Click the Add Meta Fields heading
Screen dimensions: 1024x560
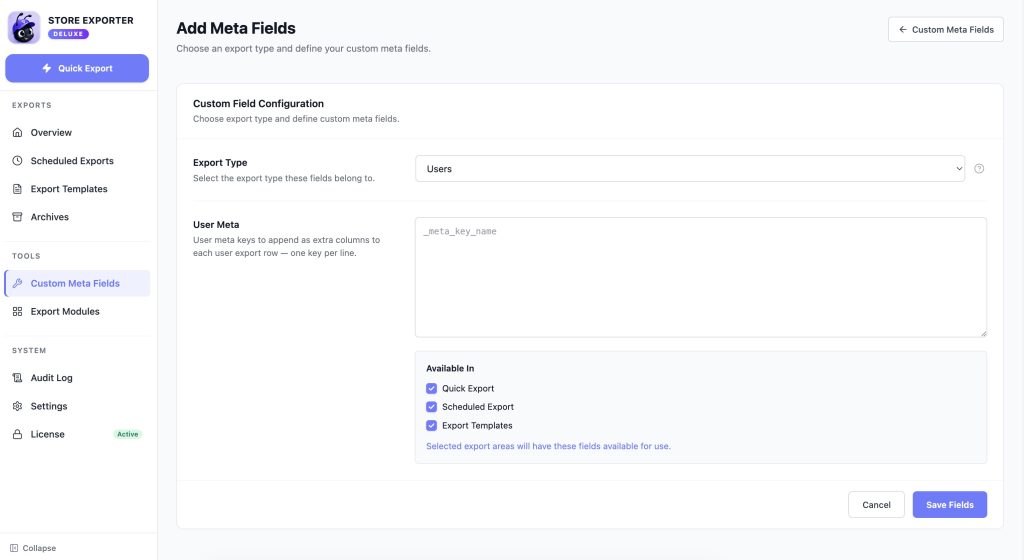[236, 28]
